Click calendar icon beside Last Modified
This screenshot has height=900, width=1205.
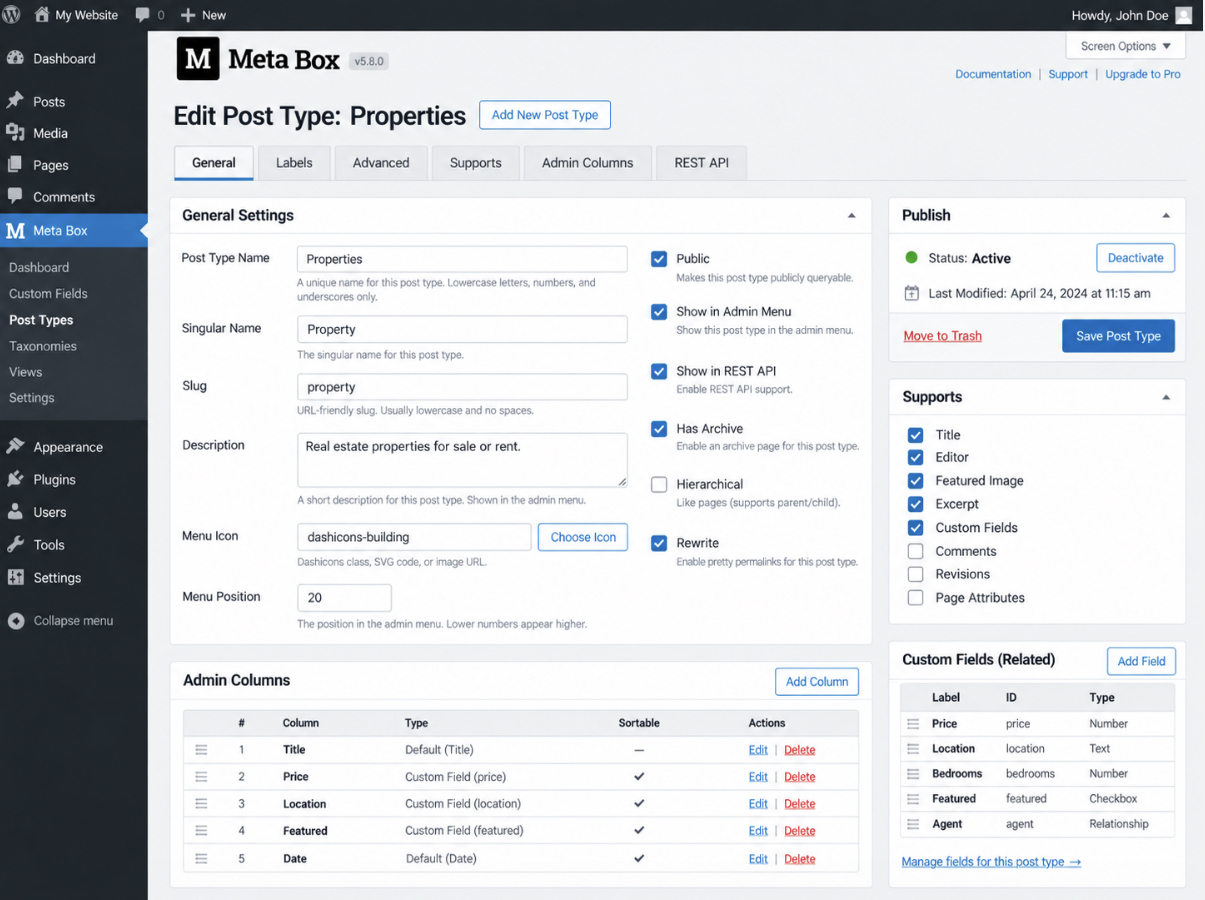911,293
